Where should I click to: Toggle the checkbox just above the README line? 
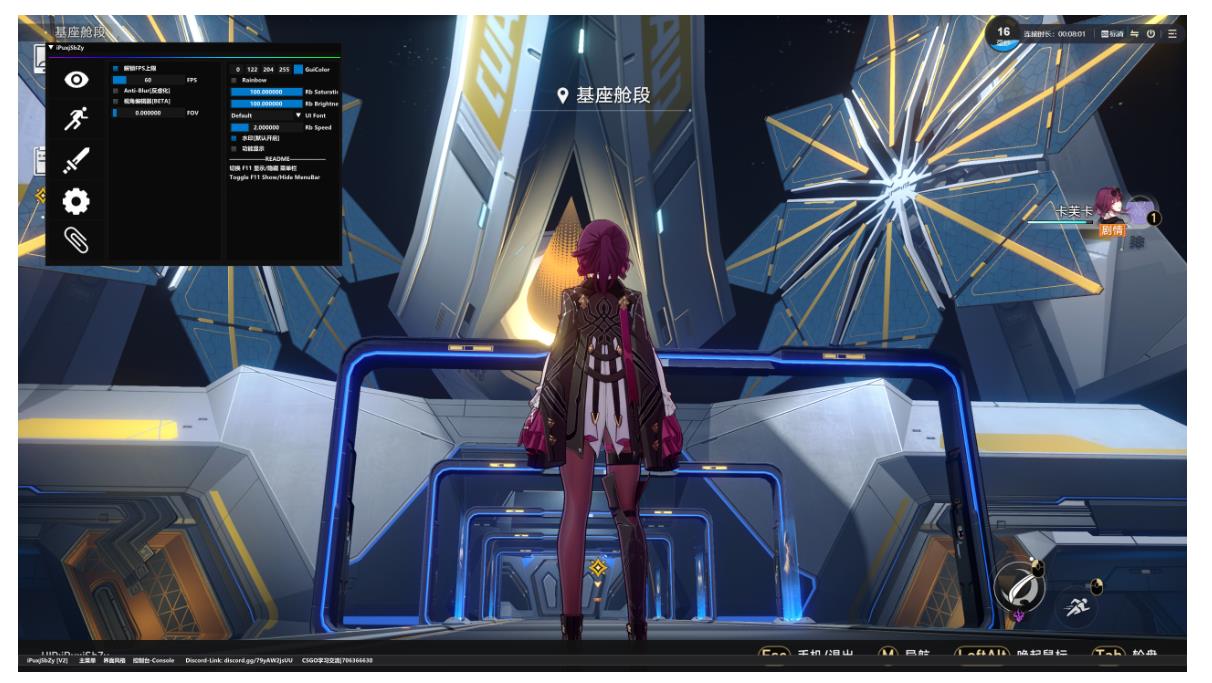(x=234, y=149)
